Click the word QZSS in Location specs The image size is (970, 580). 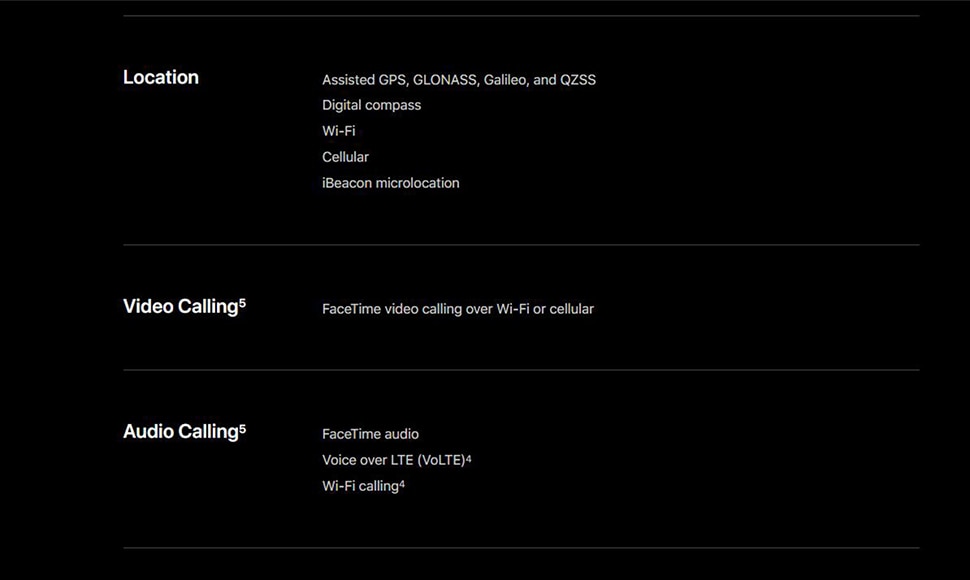click(578, 80)
